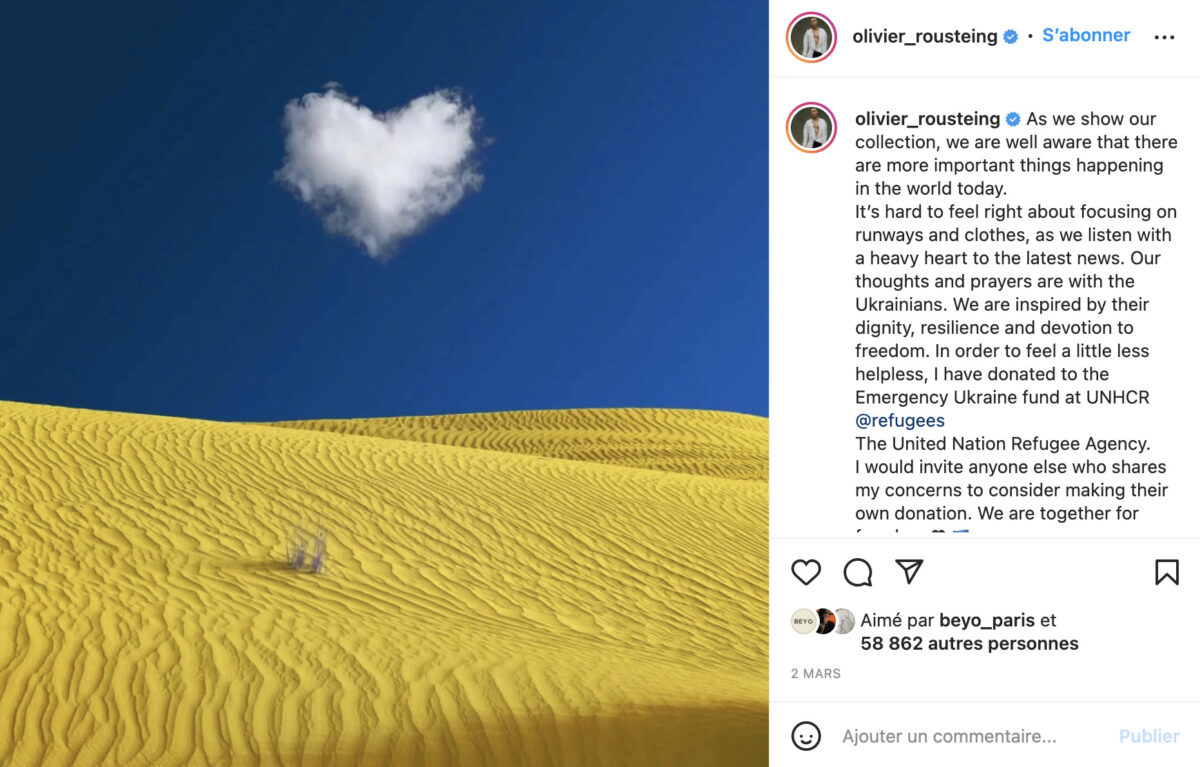The height and width of the screenshot is (767, 1200).
Task: Save post with the bookmark icon
Action: [x=1166, y=572]
